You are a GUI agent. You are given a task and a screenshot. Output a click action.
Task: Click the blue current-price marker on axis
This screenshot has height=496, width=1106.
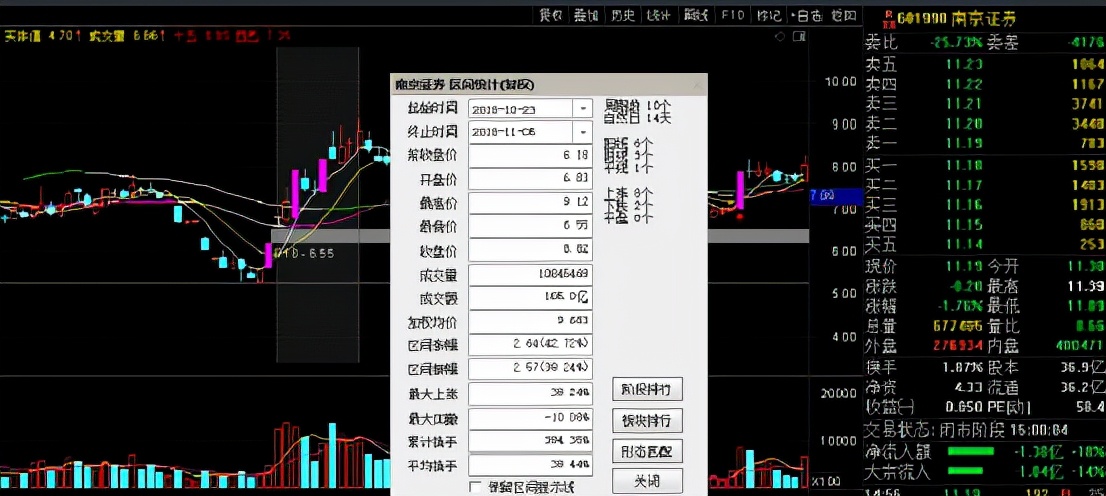[836, 196]
